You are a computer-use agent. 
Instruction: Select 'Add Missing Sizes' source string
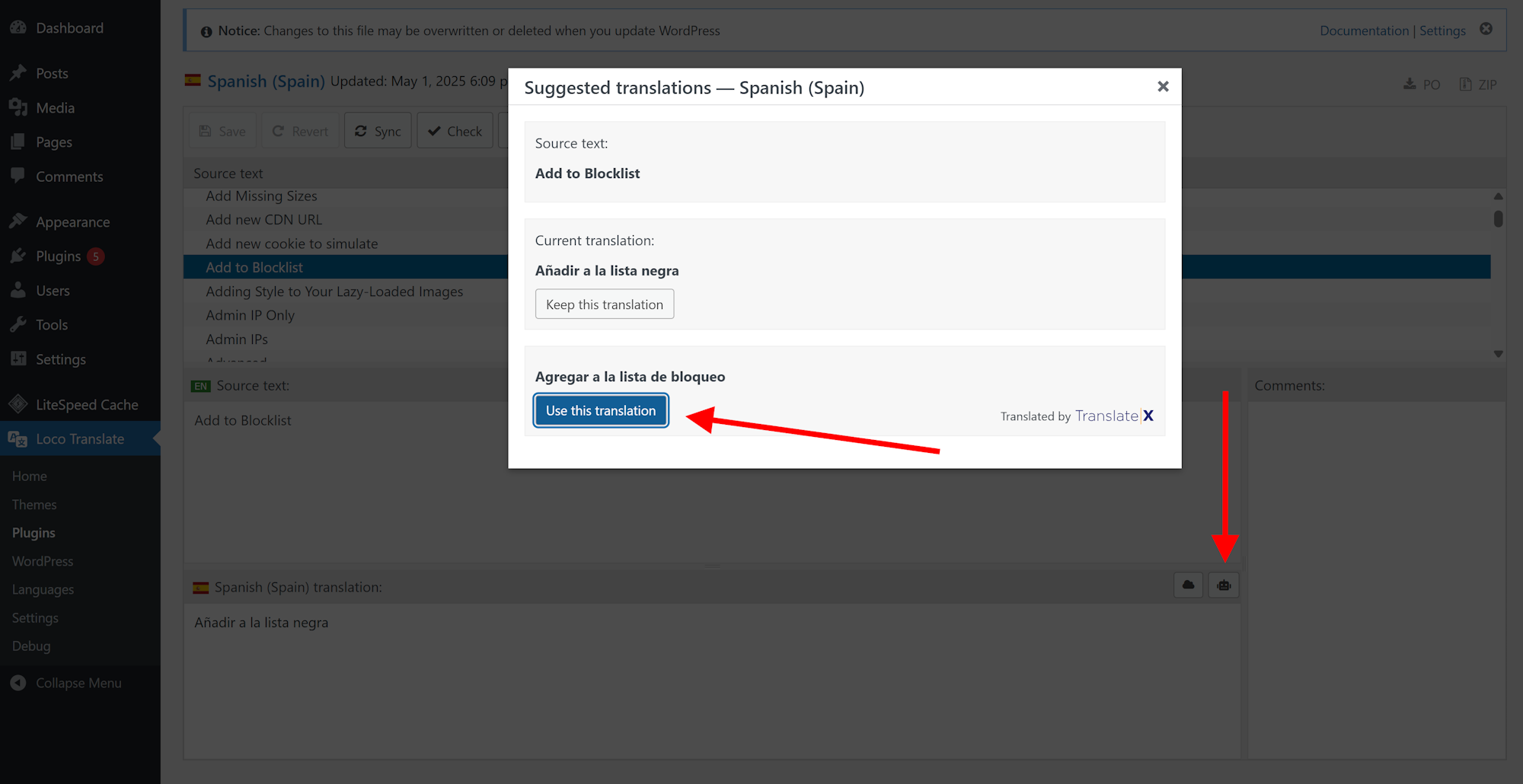point(261,196)
